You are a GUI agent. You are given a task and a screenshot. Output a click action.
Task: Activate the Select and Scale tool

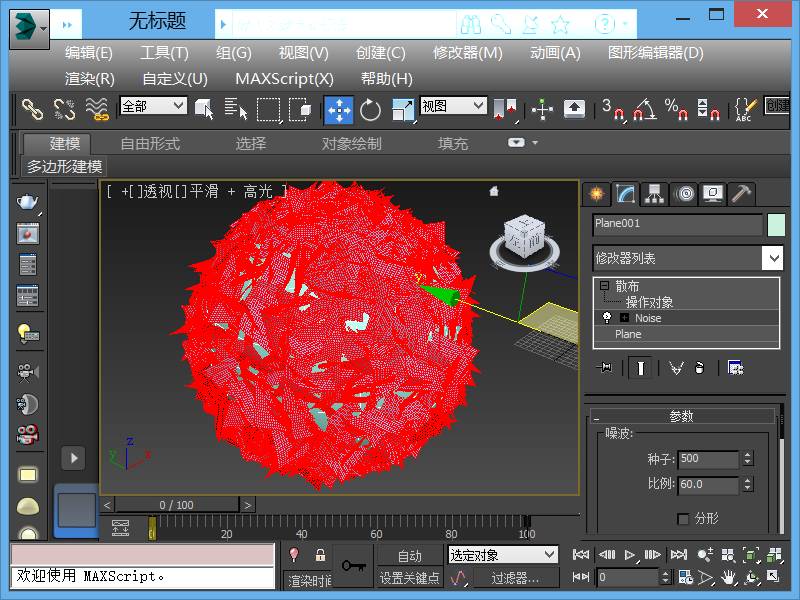pyautogui.click(x=403, y=109)
